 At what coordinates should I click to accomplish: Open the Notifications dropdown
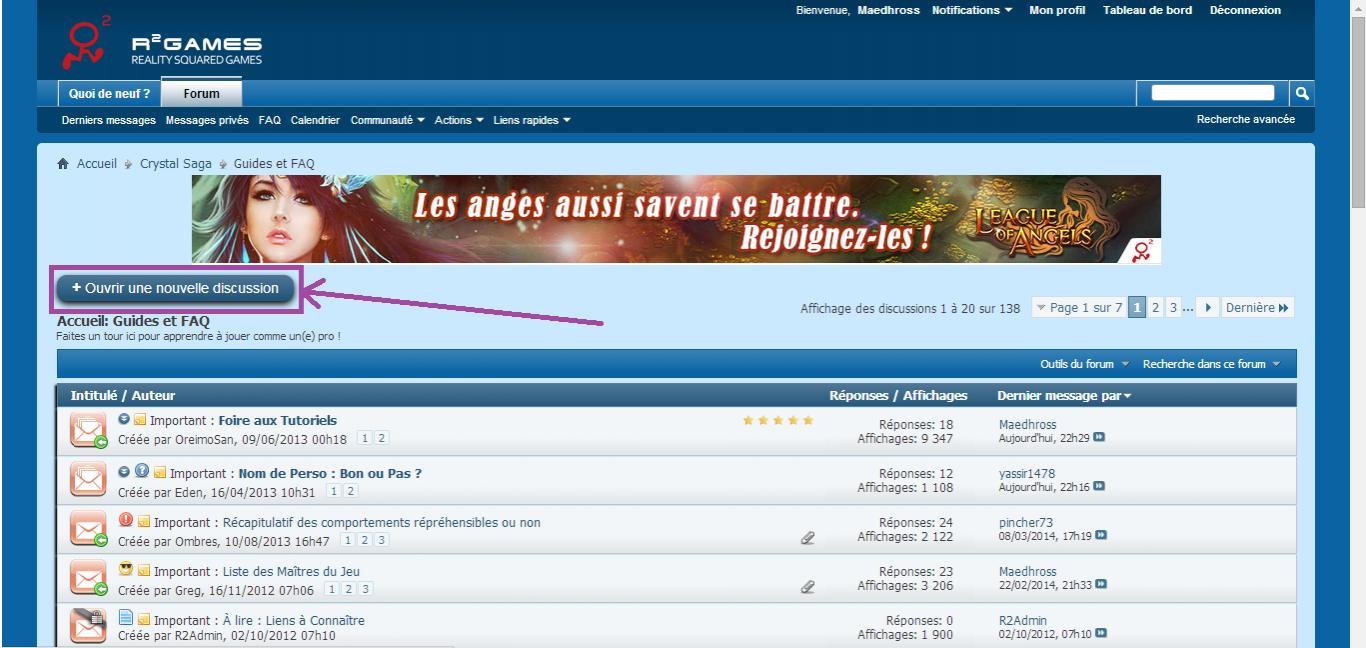(972, 10)
